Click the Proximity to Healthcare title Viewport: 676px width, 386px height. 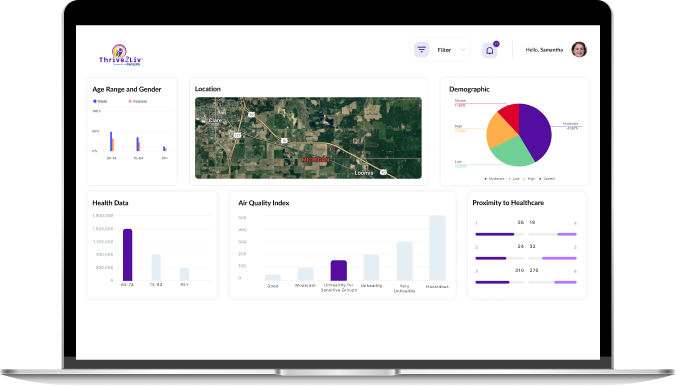508,203
